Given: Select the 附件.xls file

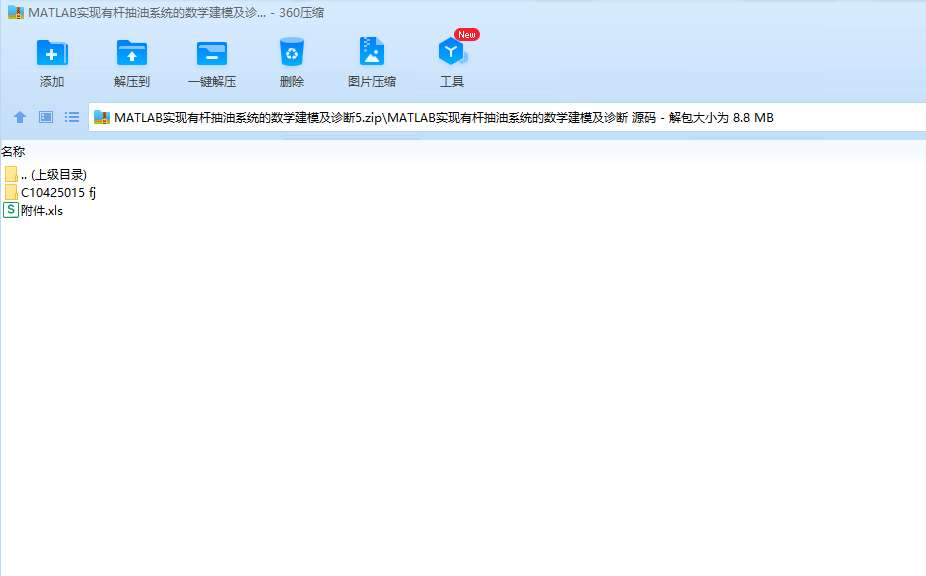Looking at the screenshot, I should pos(34,210).
